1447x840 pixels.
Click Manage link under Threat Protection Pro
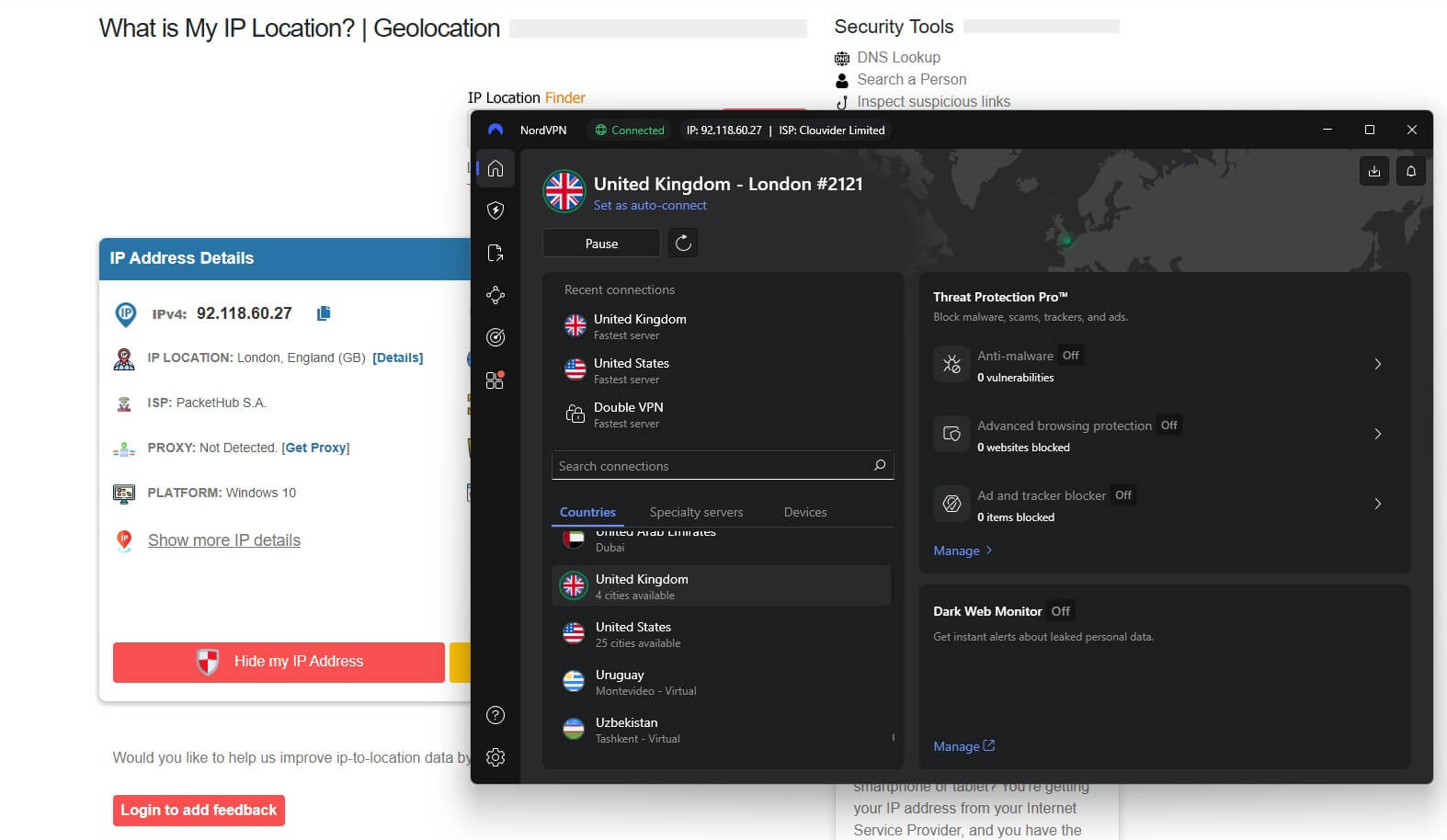coord(963,551)
